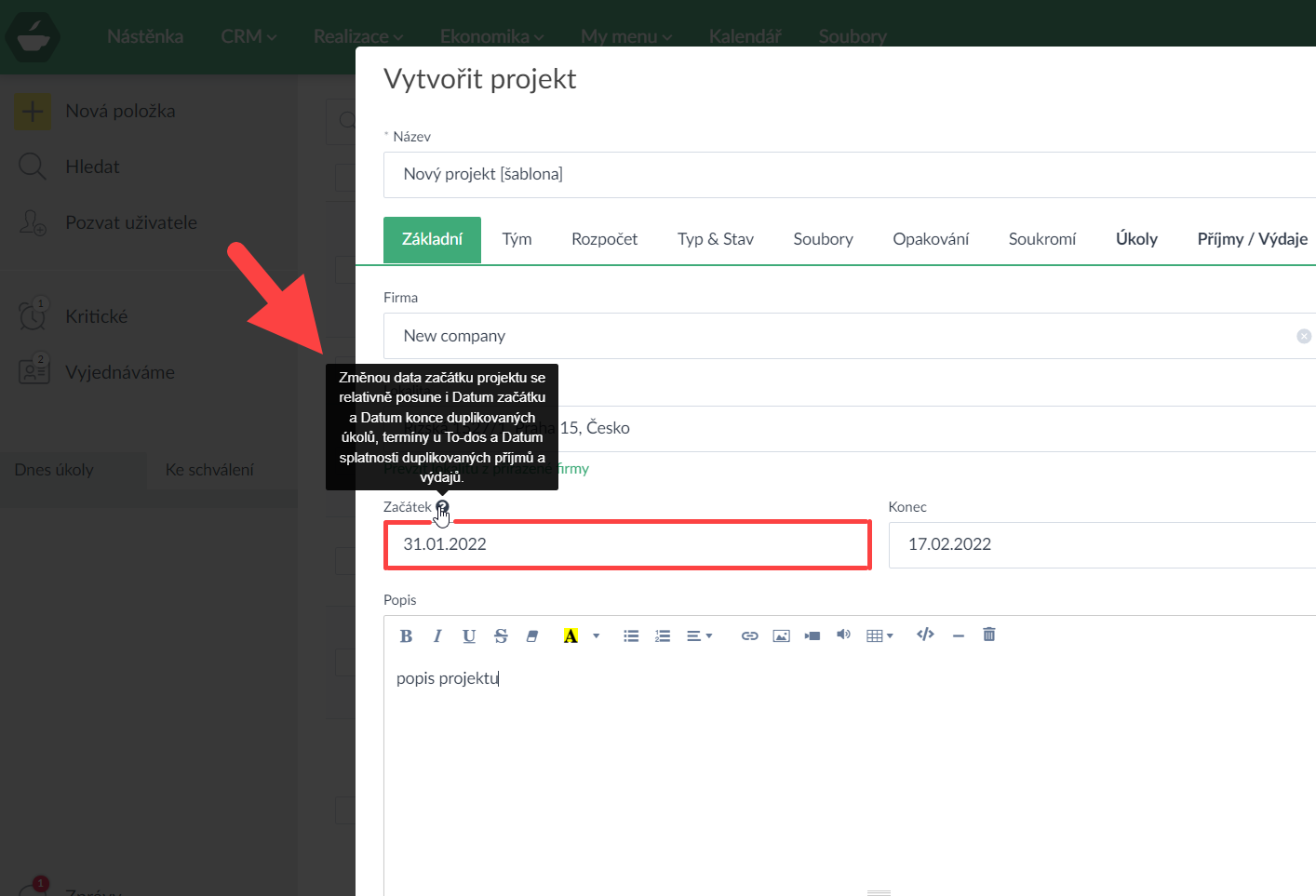Click the eraser clear-formatting icon
Screen dimensions: 1316x896
(532, 636)
